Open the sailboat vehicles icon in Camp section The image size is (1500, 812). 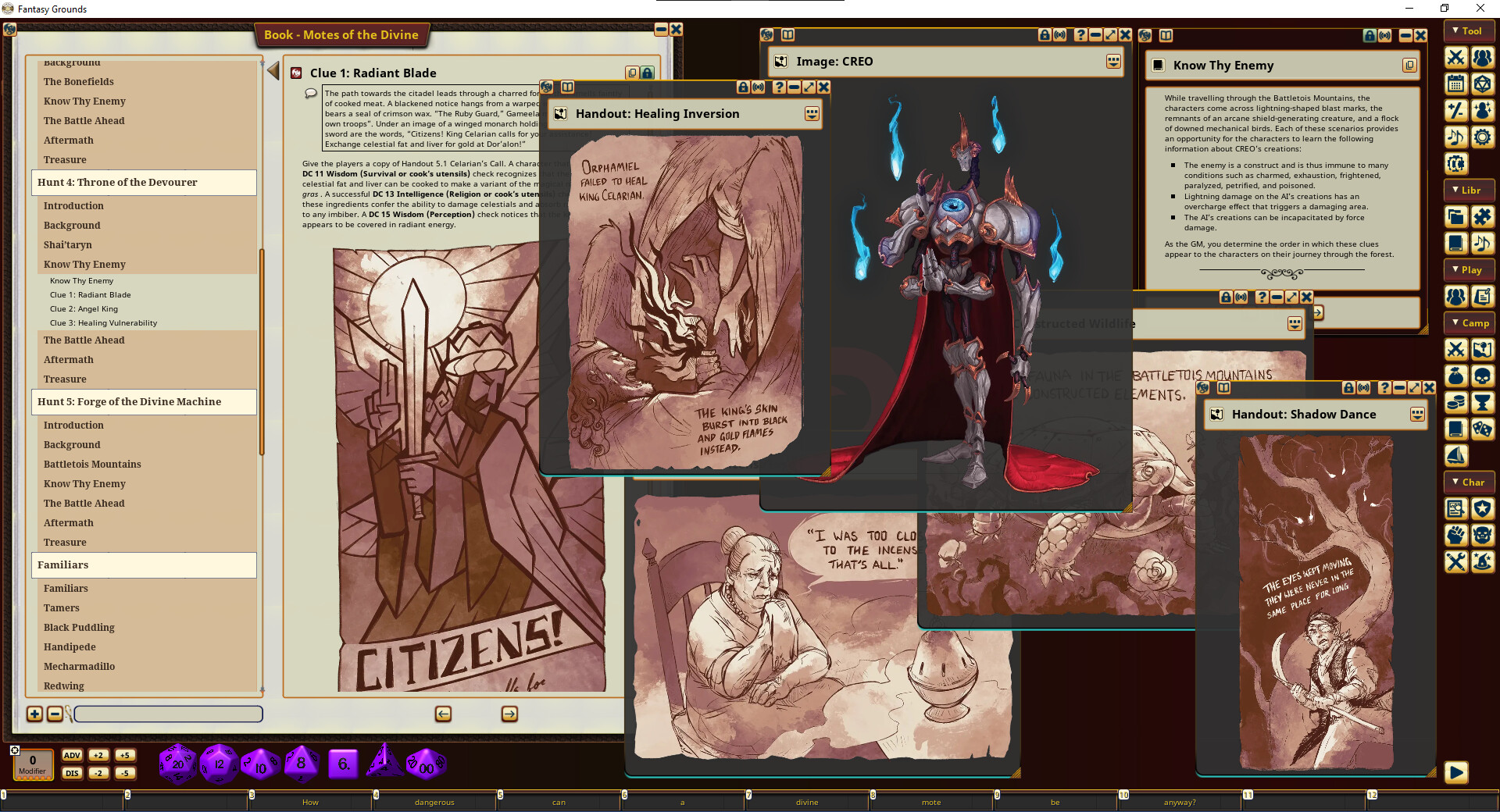(x=1455, y=456)
